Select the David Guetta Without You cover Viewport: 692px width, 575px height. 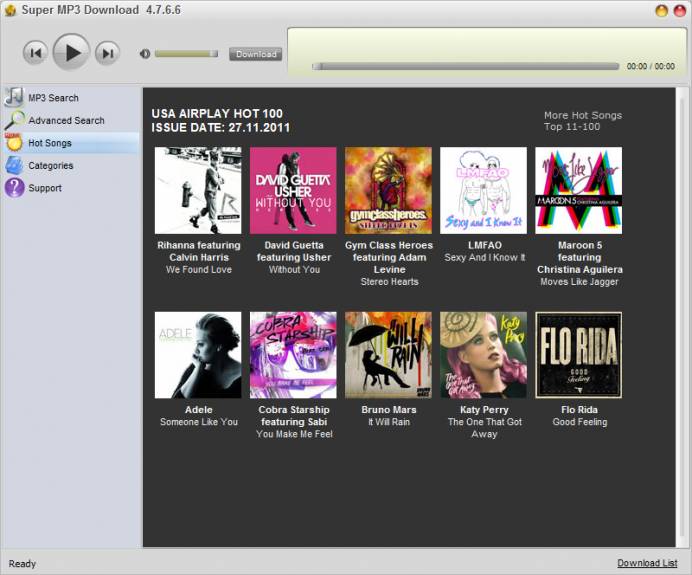293,190
